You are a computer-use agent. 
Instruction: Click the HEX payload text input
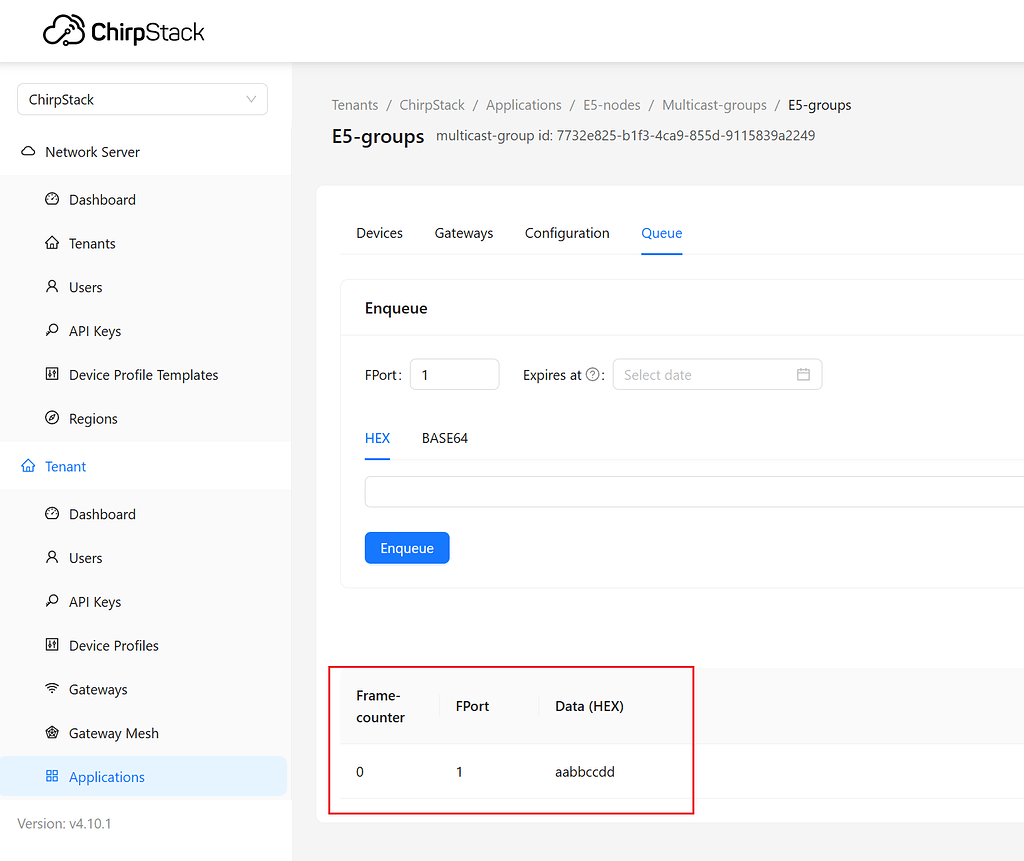click(690, 492)
